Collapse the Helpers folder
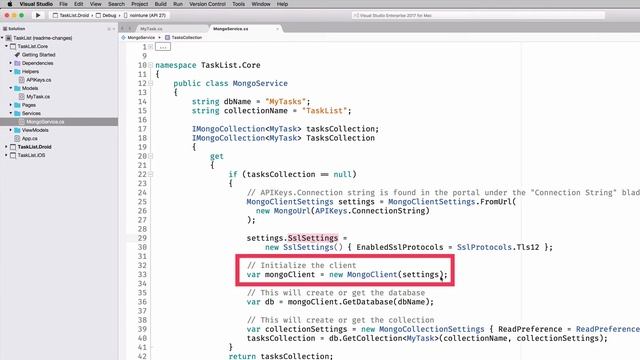640x360 pixels. tap(11, 71)
